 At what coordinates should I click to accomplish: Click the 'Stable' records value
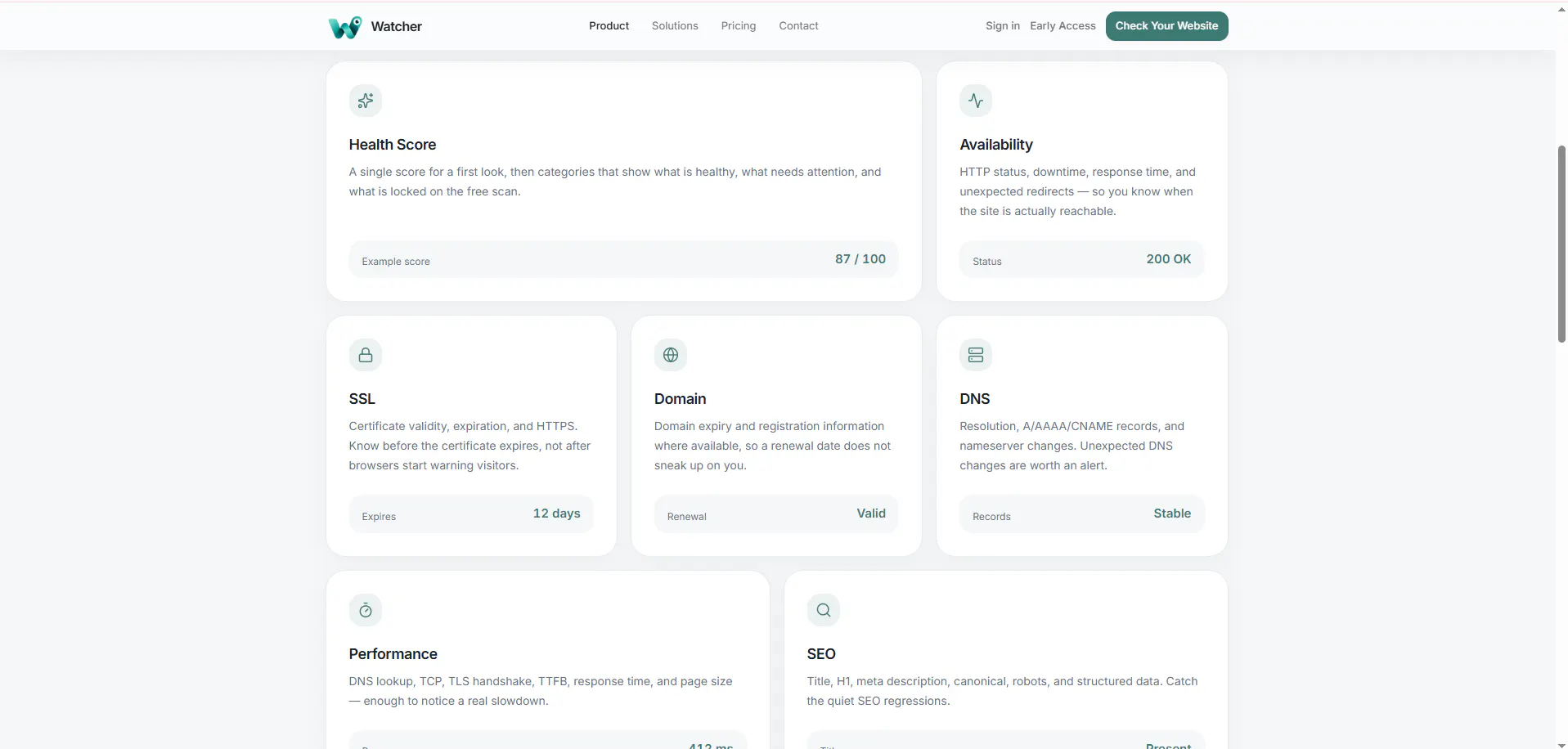tap(1172, 514)
